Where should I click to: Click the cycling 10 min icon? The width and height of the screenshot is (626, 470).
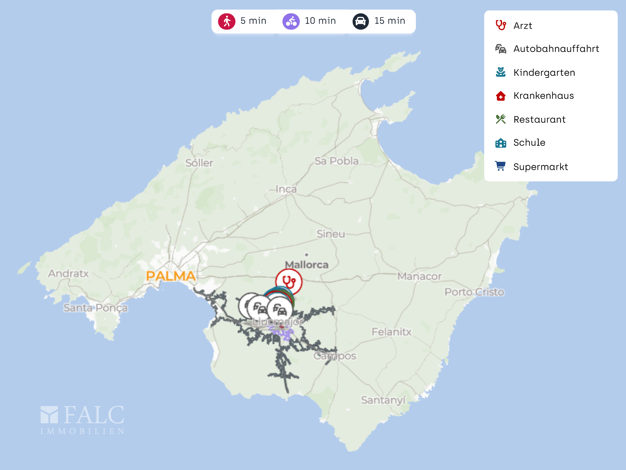pos(291,21)
